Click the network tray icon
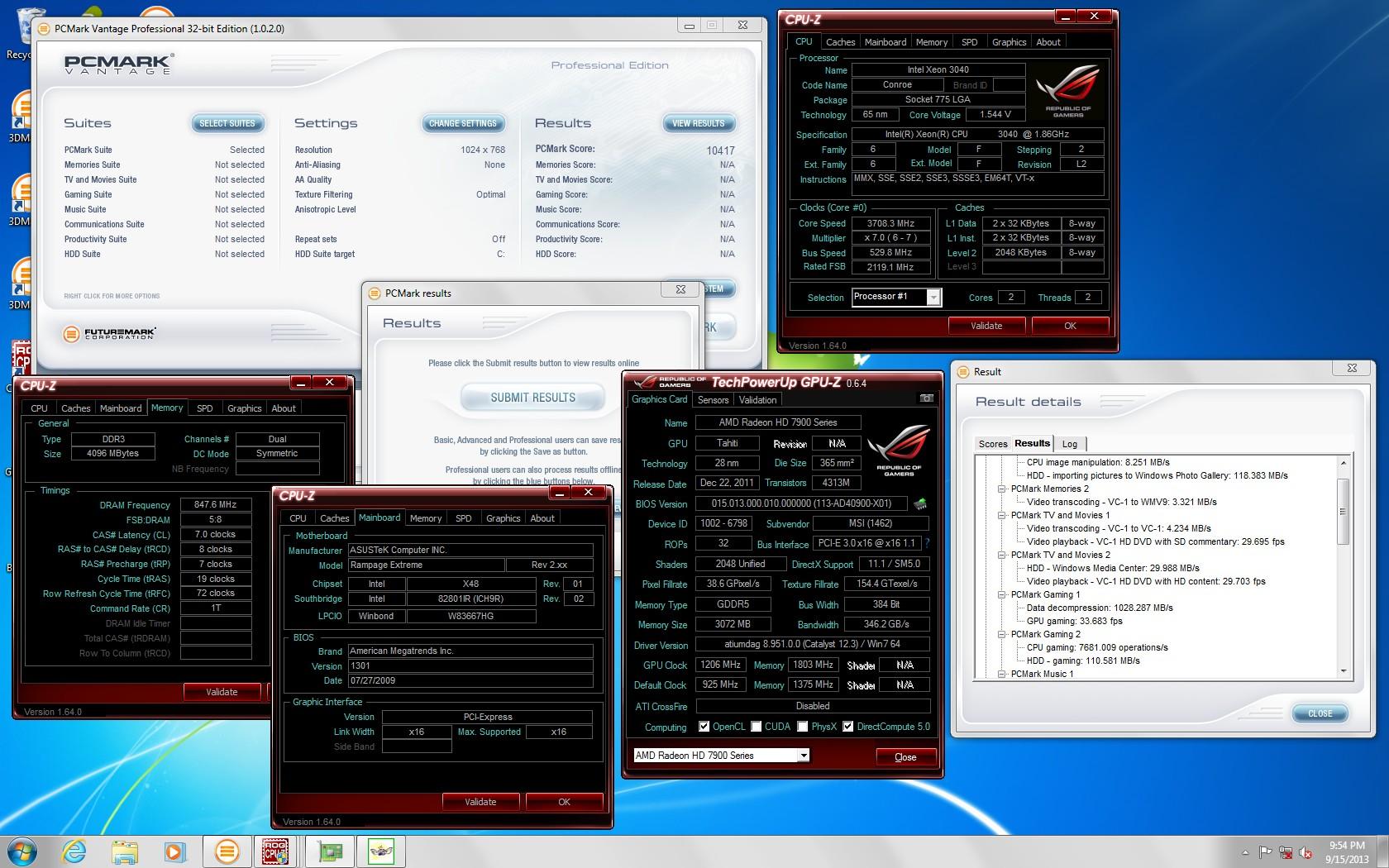 click(x=1286, y=852)
